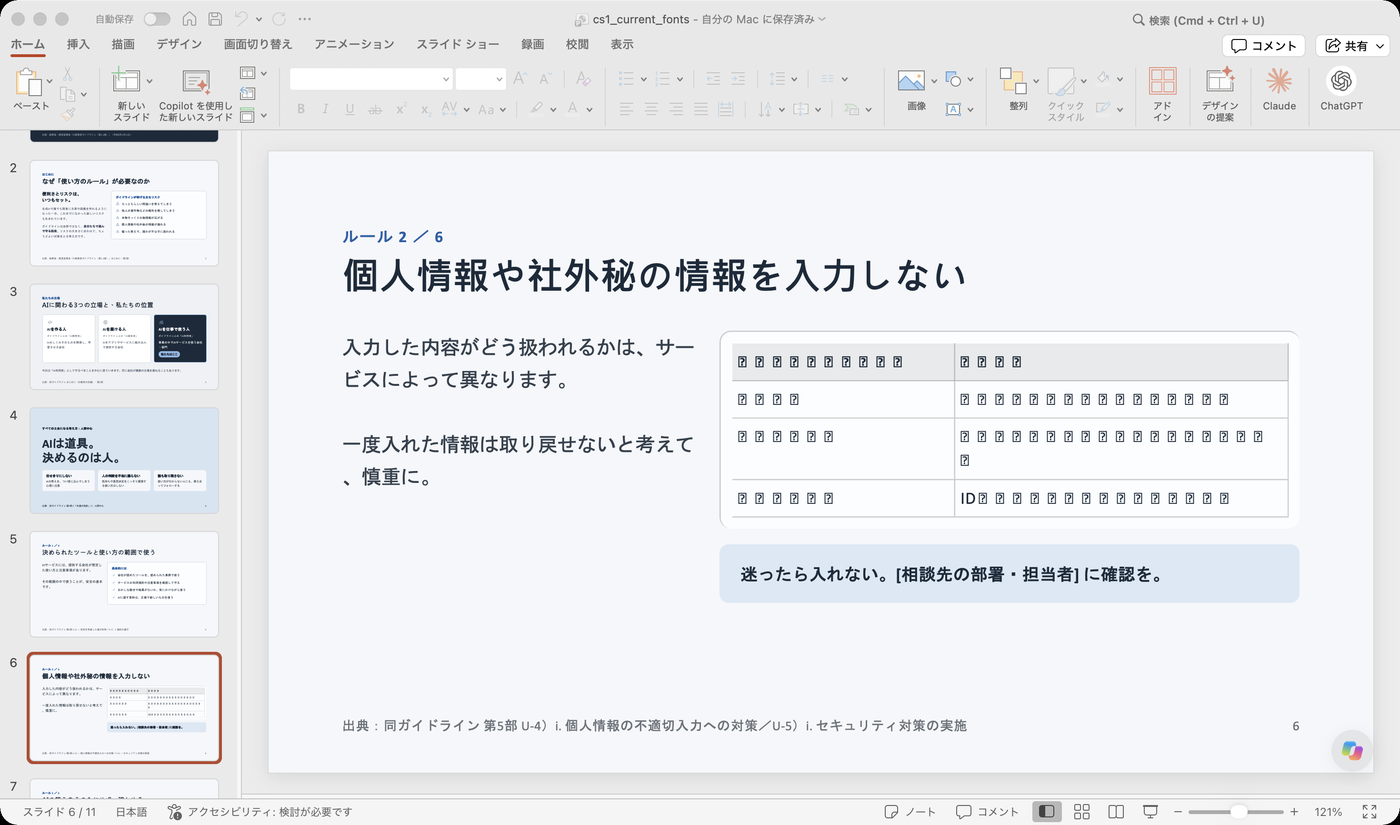Click the increase font size icon
The image size is (1400, 825).
tap(520, 79)
